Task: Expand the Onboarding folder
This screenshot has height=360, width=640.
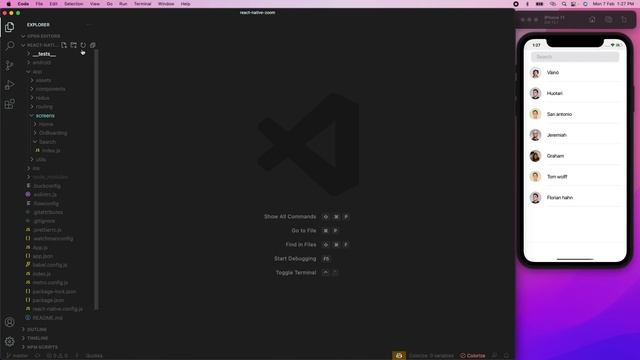Action: click(x=53, y=133)
